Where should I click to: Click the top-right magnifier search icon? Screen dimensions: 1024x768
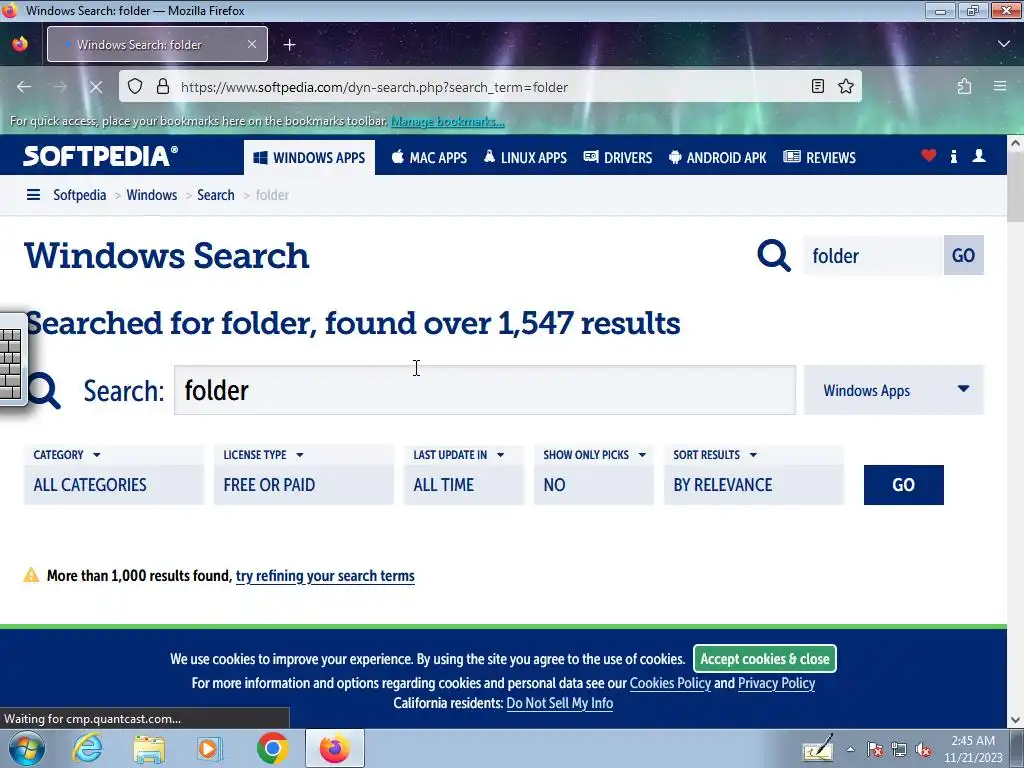(x=774, y=255)
